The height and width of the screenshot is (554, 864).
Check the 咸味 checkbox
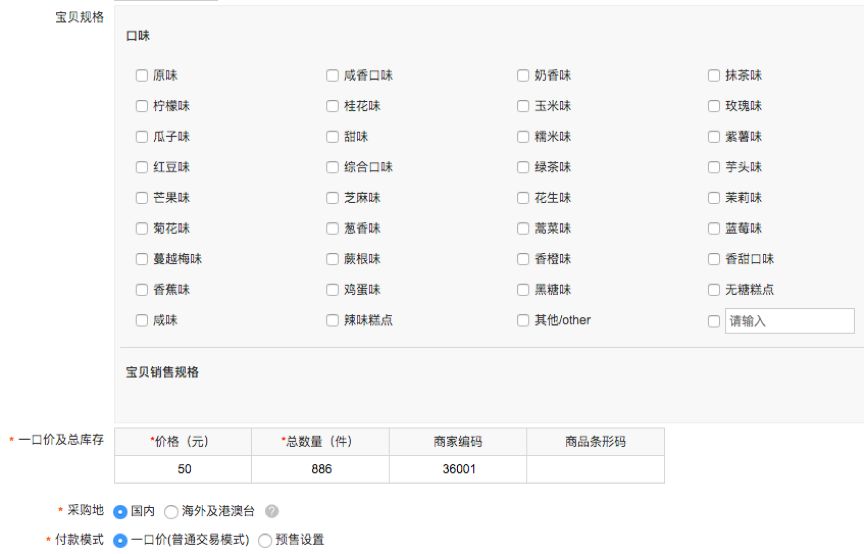click(142, 320)
